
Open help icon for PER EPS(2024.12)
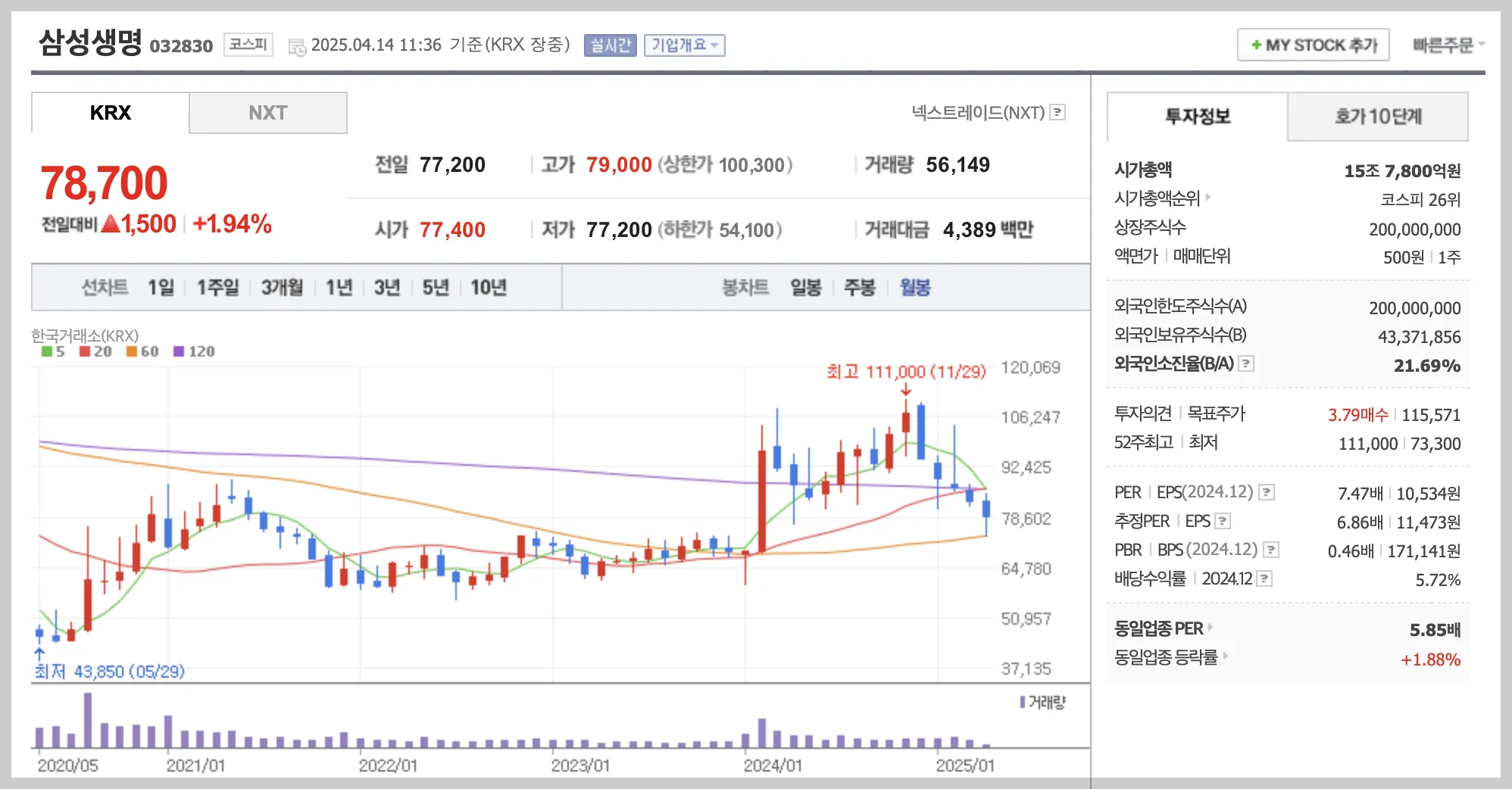[x=1267, y=493]
